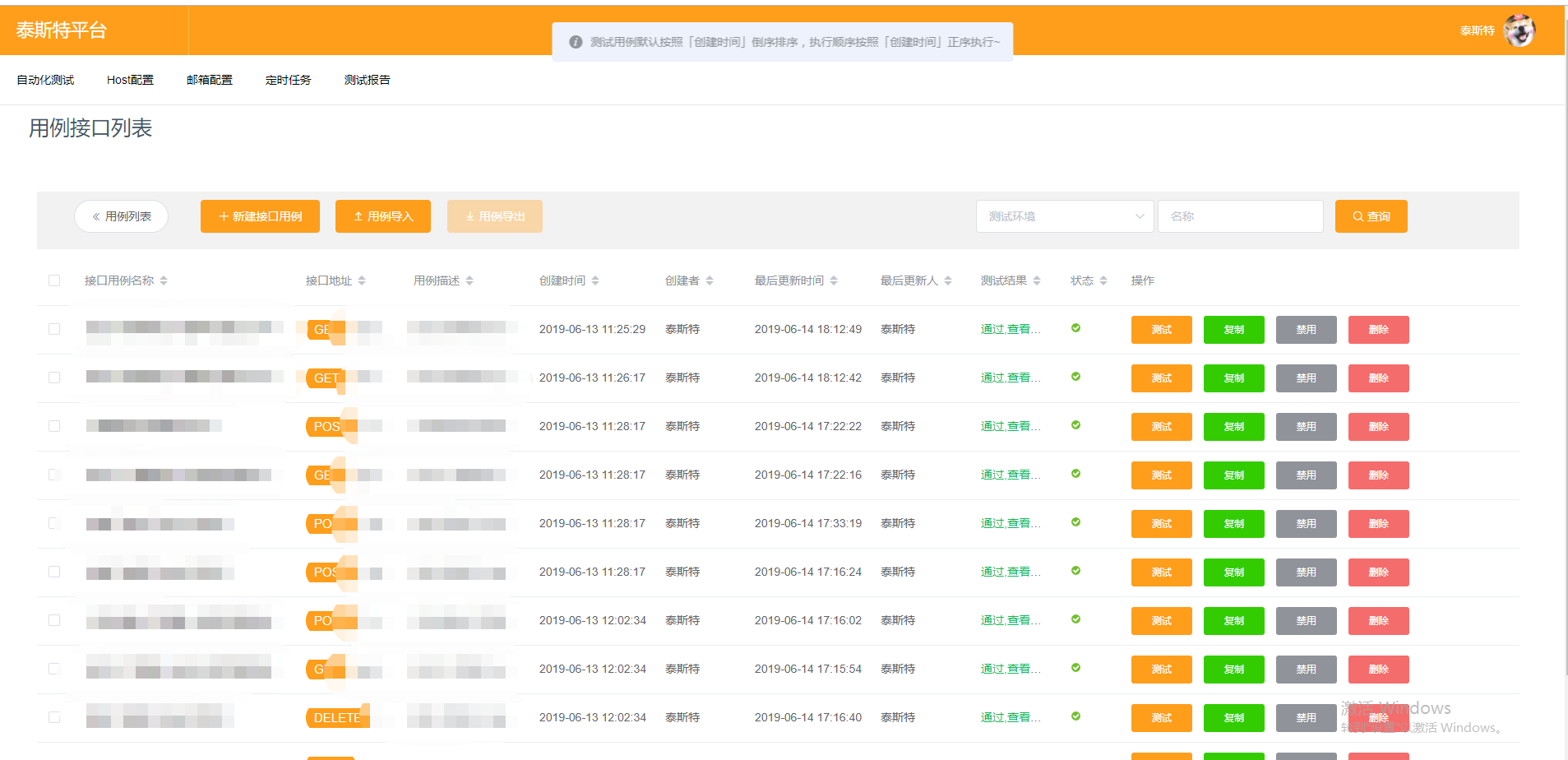Open the Host配置 menu item

[130, 80]
